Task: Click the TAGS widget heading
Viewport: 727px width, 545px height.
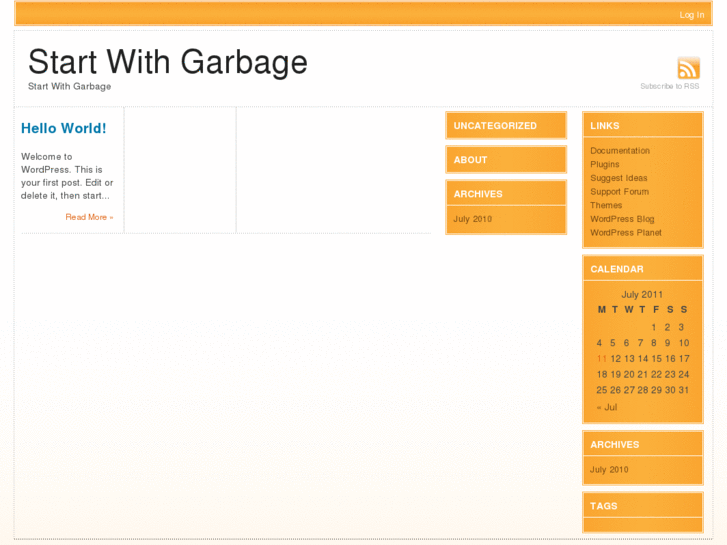Action: pyautogui.click(x=604, y=506)
